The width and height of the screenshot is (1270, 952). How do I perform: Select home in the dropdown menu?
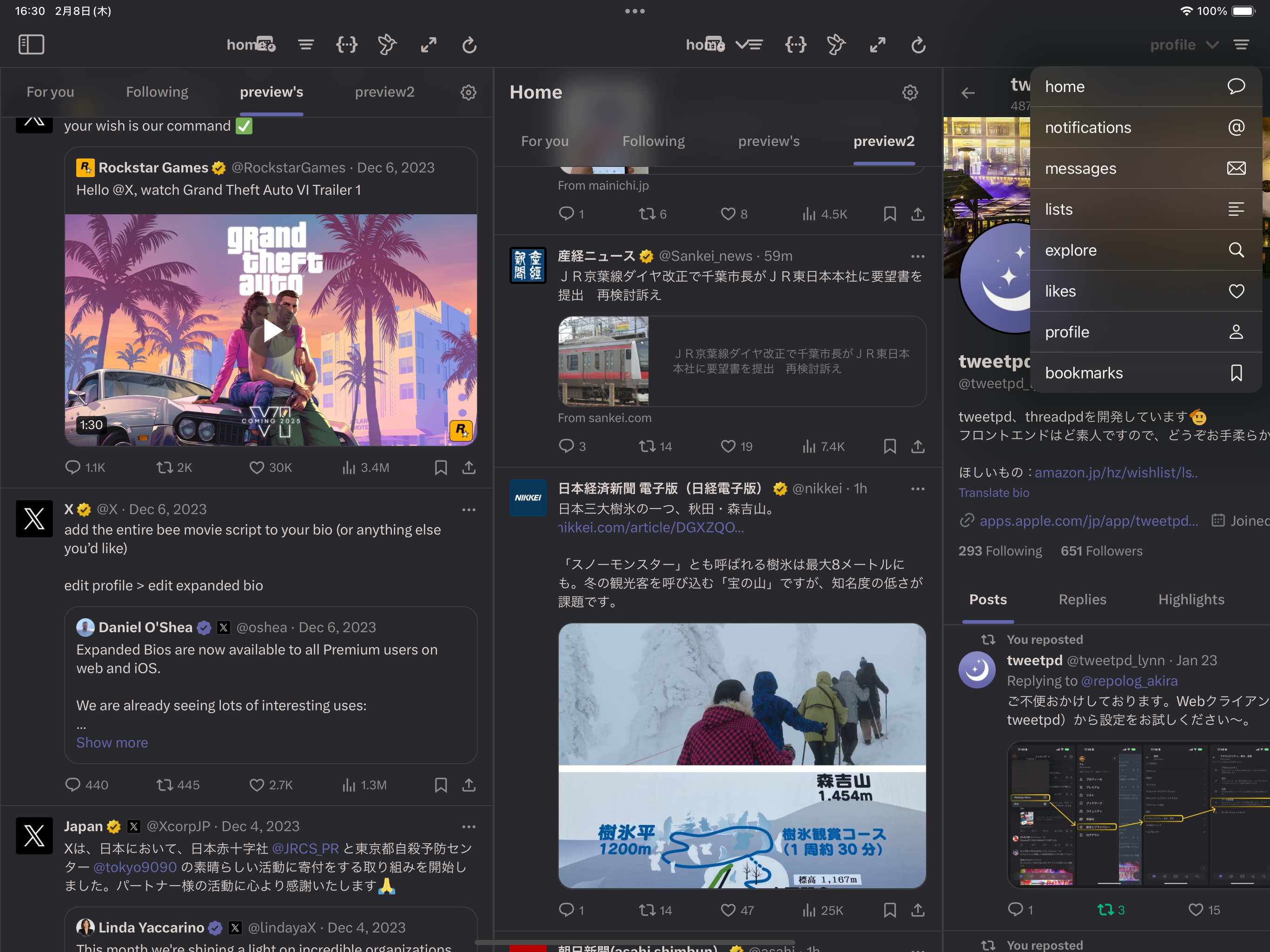[x=1145, y=87]
